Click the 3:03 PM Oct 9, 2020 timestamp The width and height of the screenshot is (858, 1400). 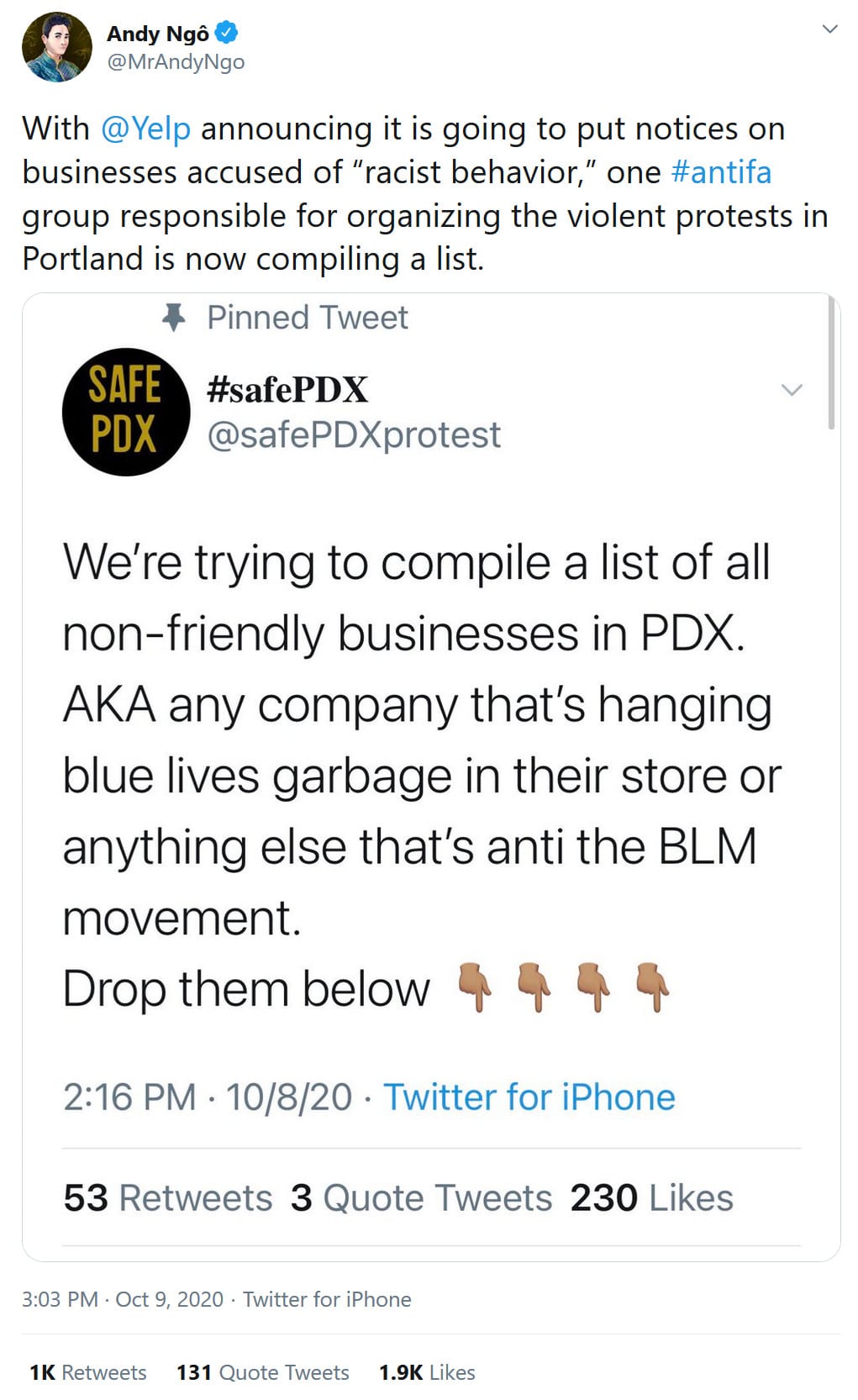123,1299
